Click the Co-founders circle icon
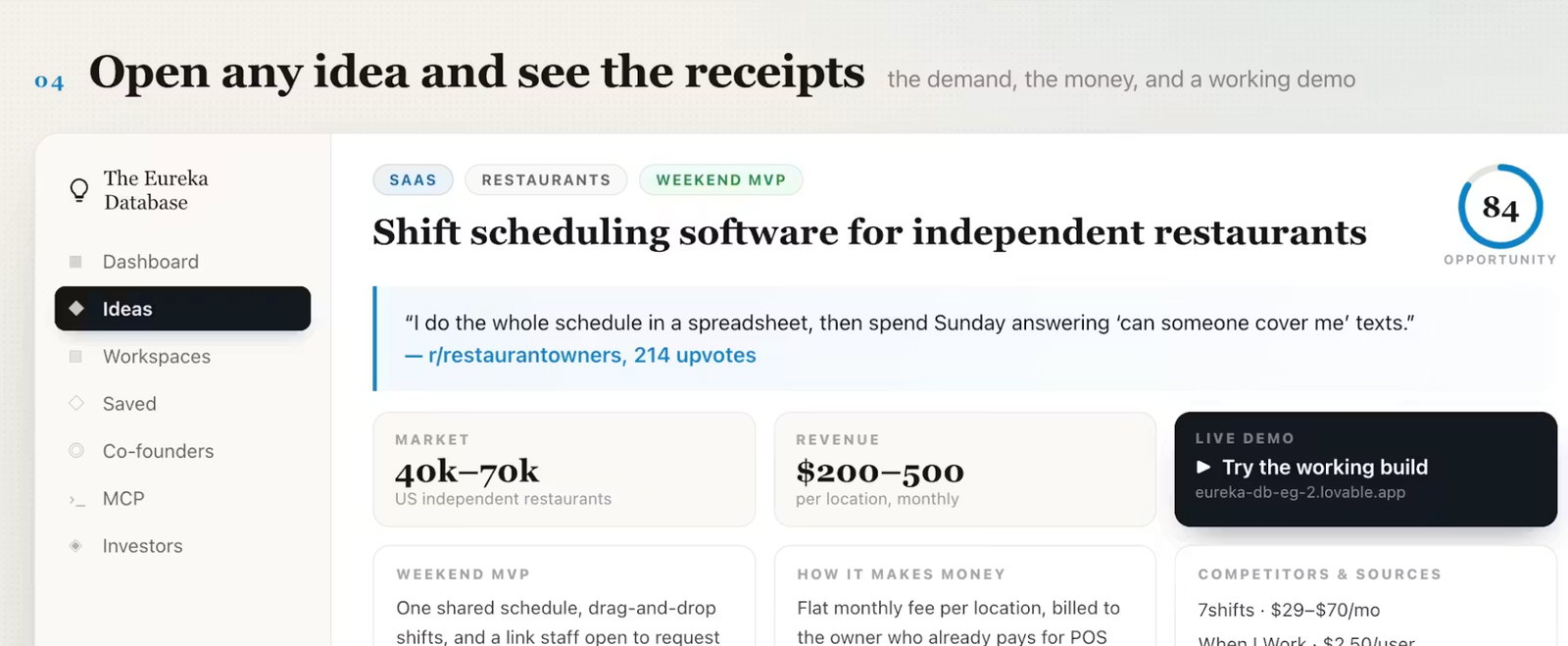 [76, 451]
